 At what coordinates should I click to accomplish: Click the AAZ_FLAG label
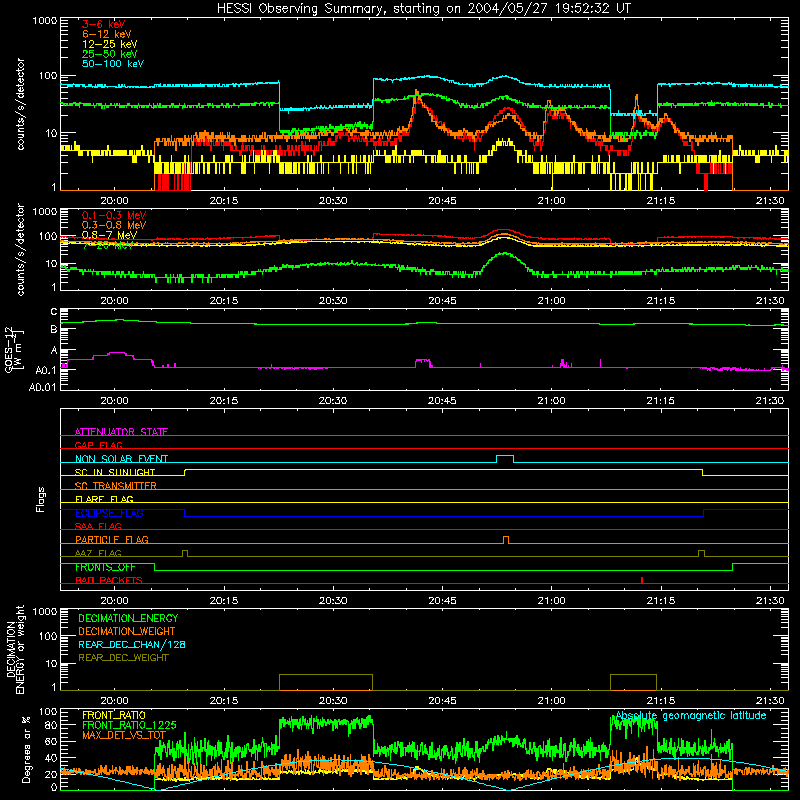[x=98, y=553]
